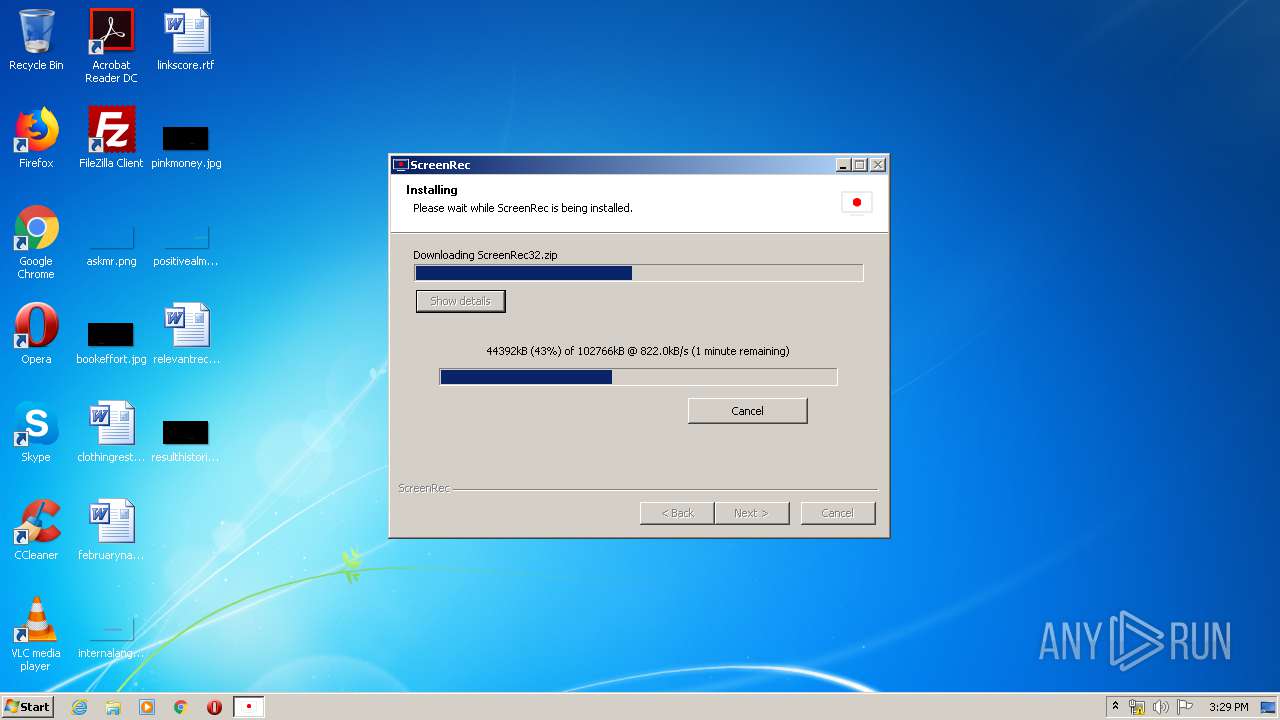Click Show desktop button at taskbar end
The height and width of the screenshot is (720, 1280).
click(x=1270, y=707)
